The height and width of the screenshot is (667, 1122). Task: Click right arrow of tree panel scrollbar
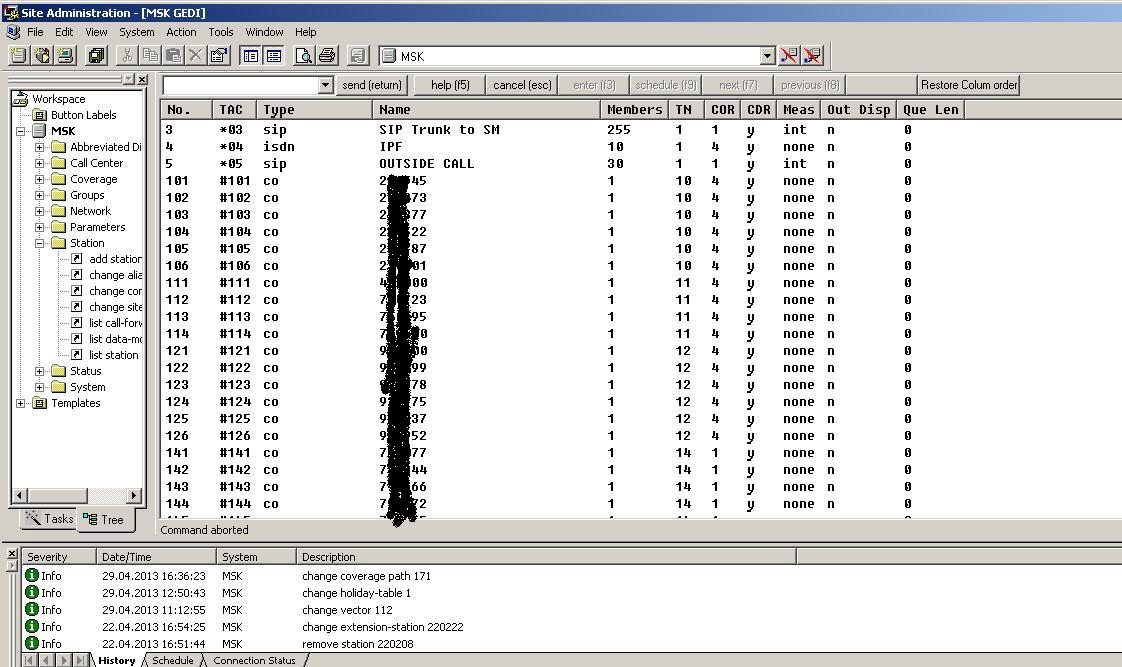click(x=134, y=495)
